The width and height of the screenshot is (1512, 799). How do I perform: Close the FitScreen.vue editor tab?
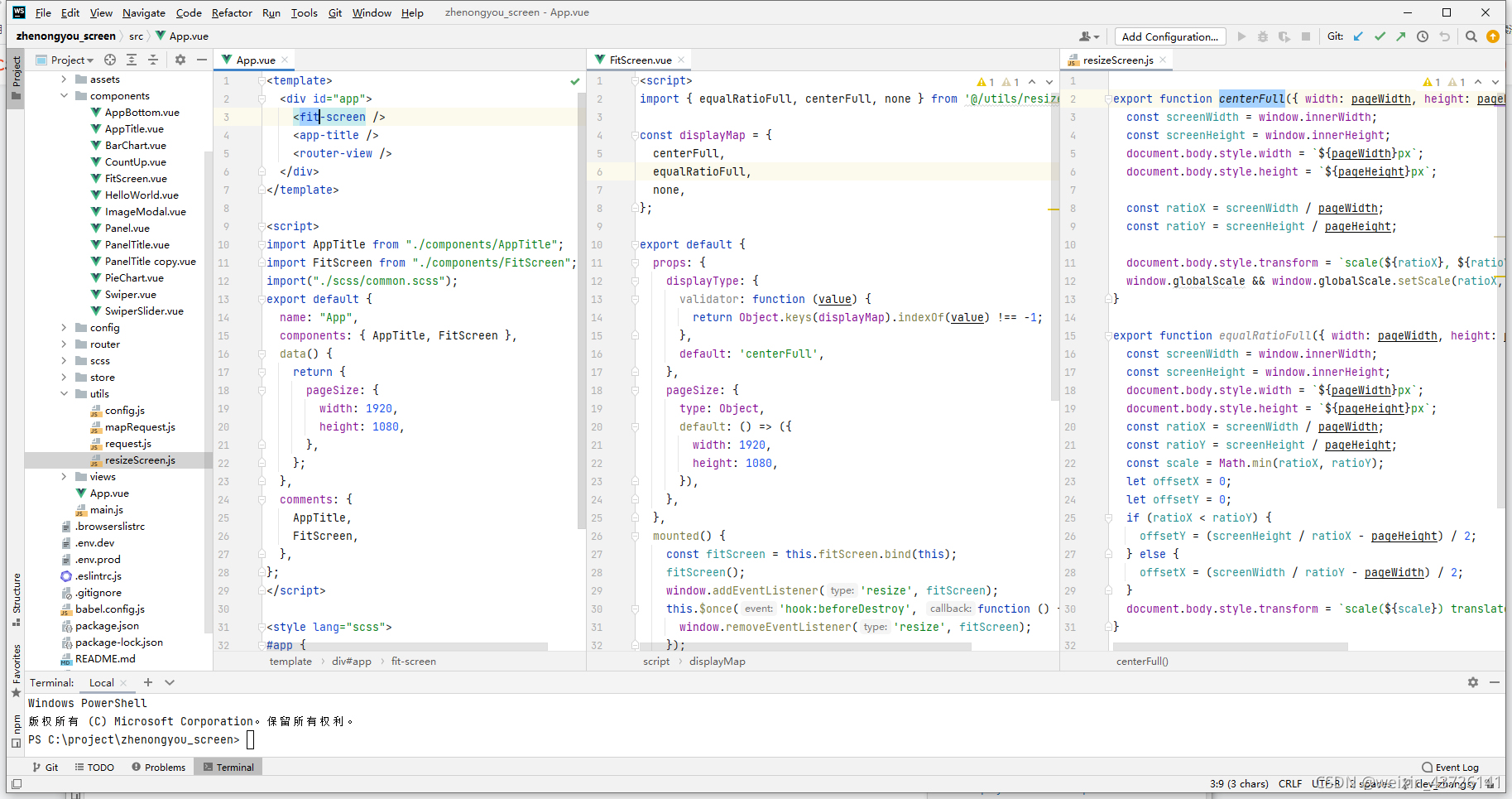pos(681,60)
